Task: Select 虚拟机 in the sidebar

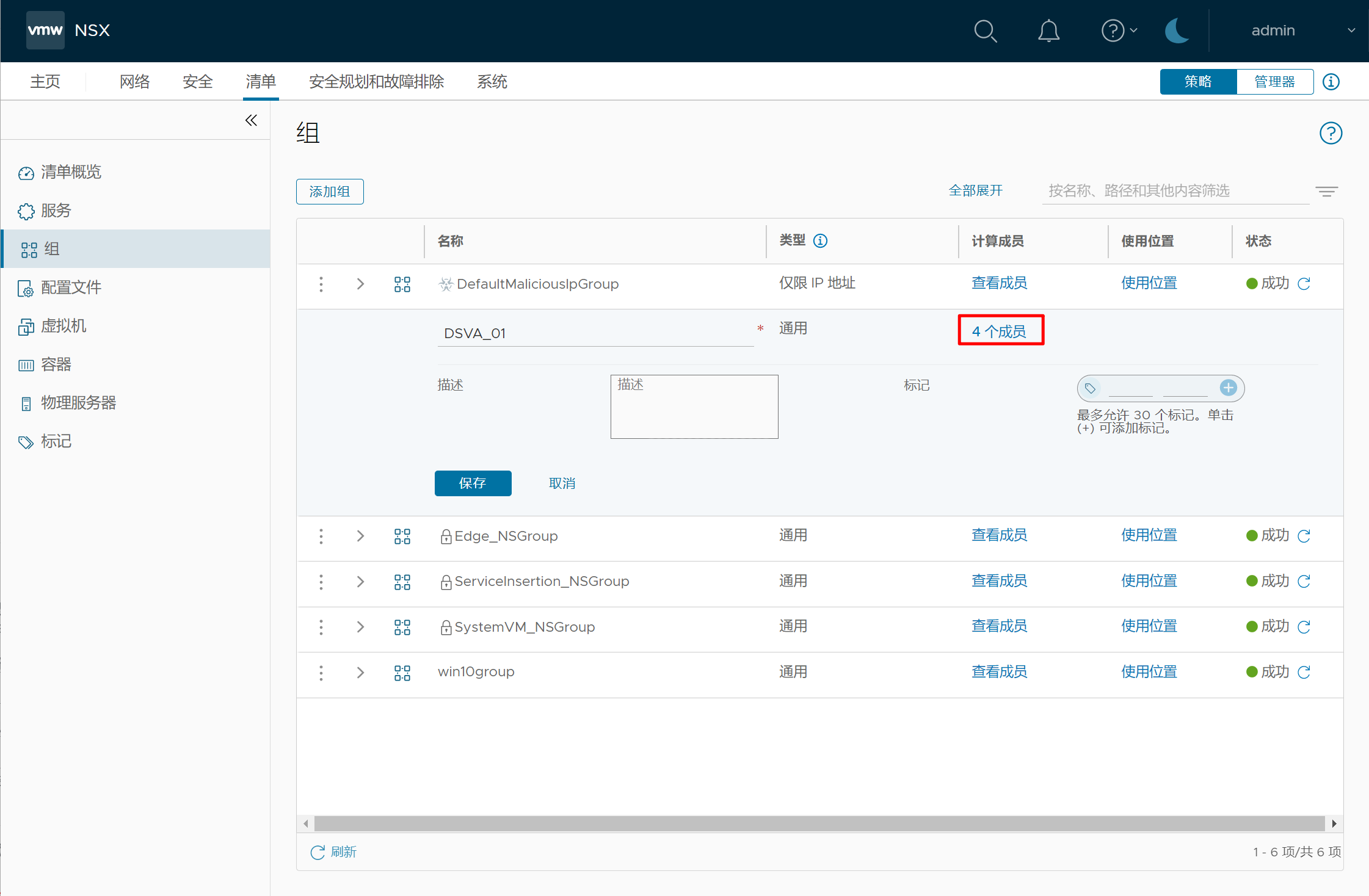Action: point(64,326)
